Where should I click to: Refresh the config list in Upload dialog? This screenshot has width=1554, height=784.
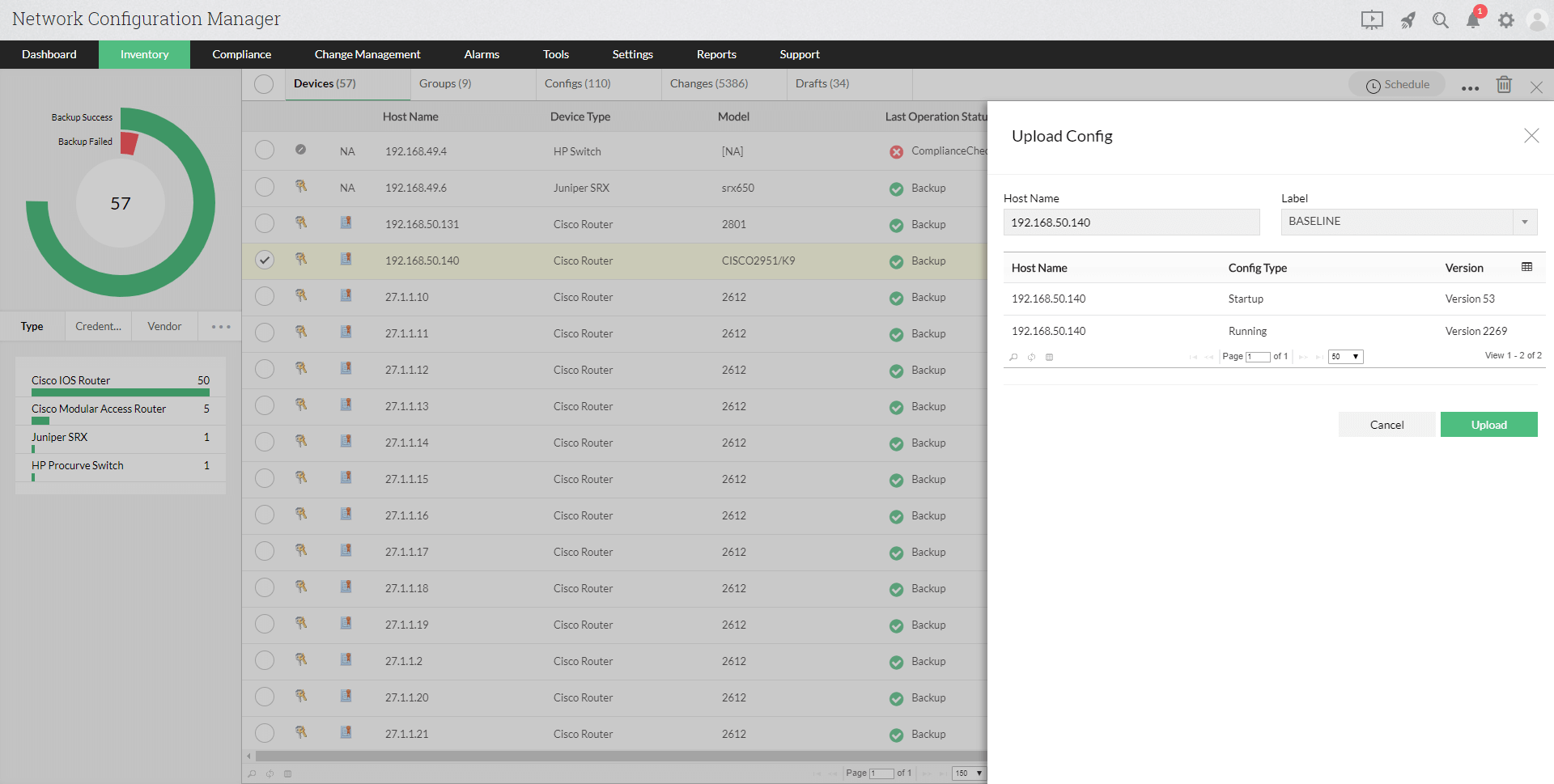click(x=1031, y=357)
